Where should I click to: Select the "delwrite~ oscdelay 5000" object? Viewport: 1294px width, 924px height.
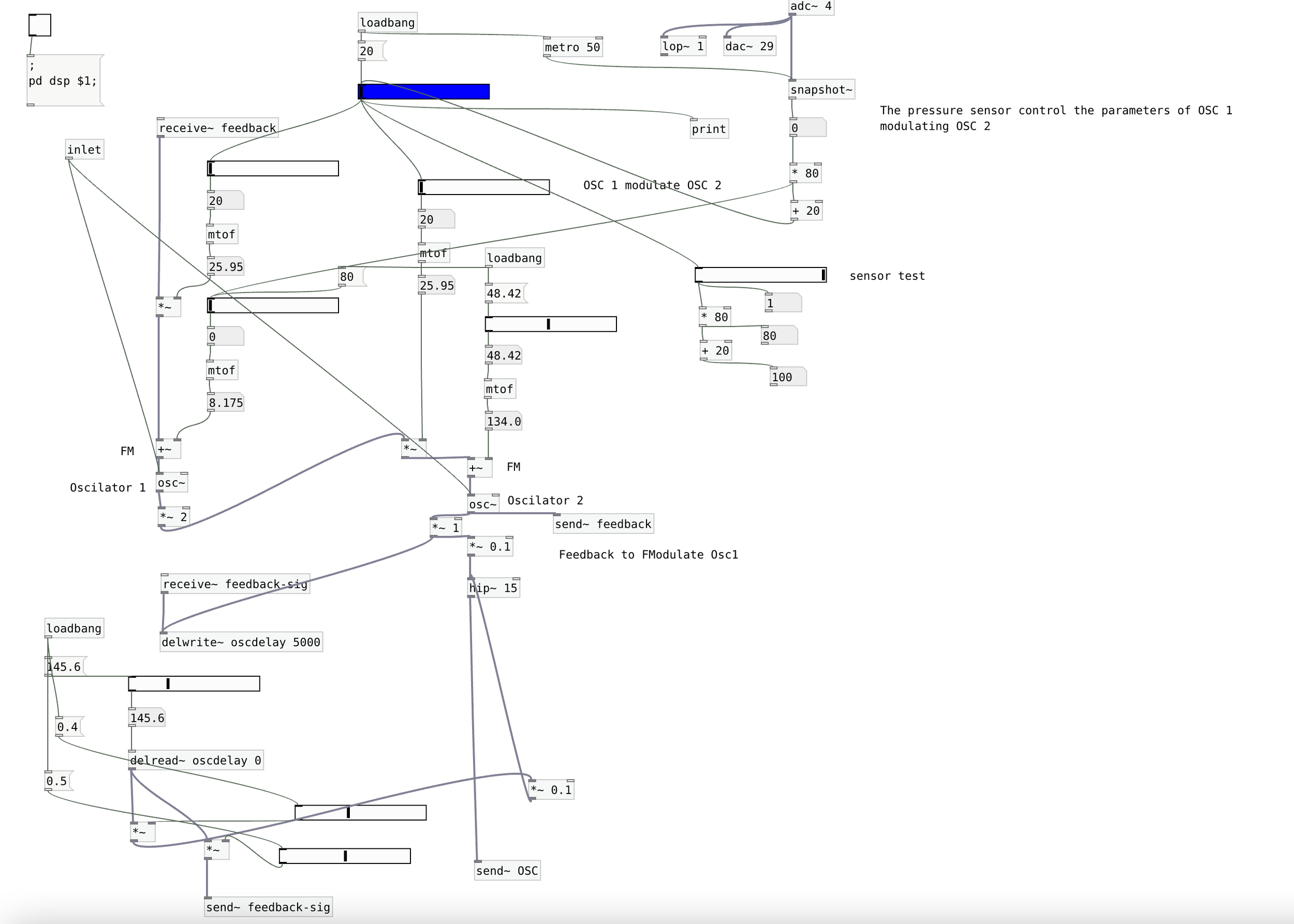pos(241,642)
